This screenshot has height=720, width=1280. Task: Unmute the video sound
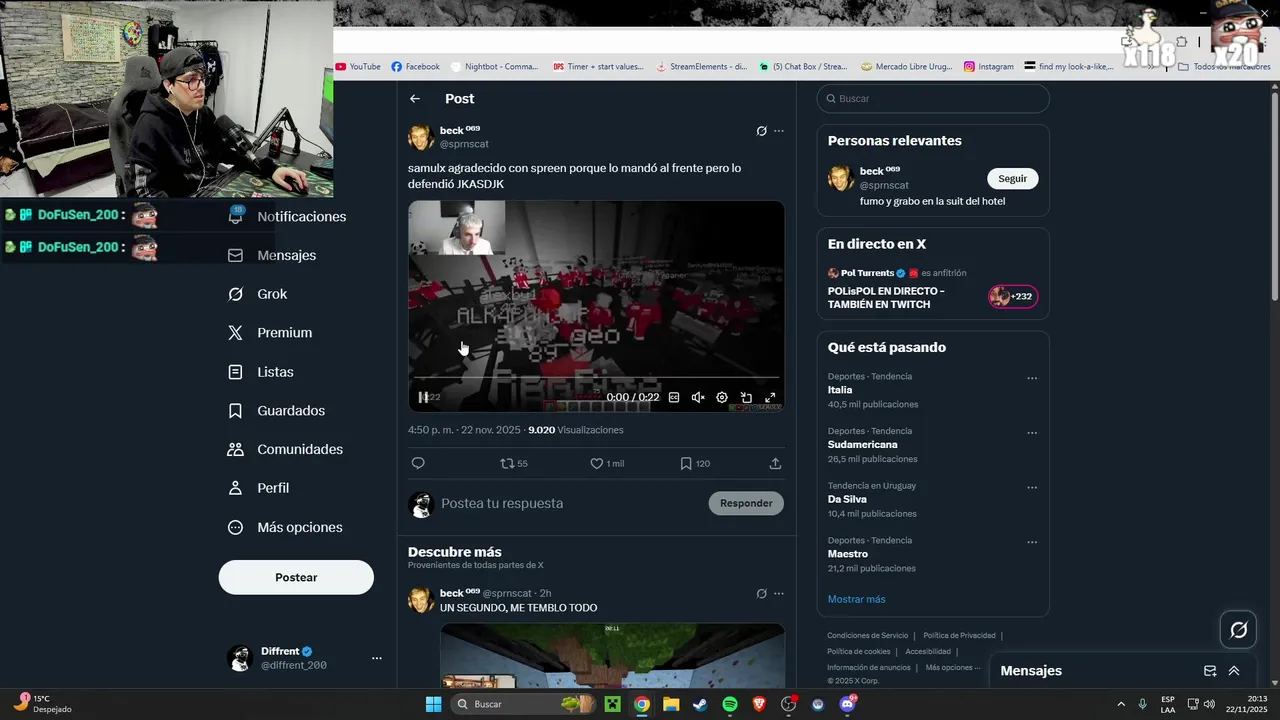point(698,397)
